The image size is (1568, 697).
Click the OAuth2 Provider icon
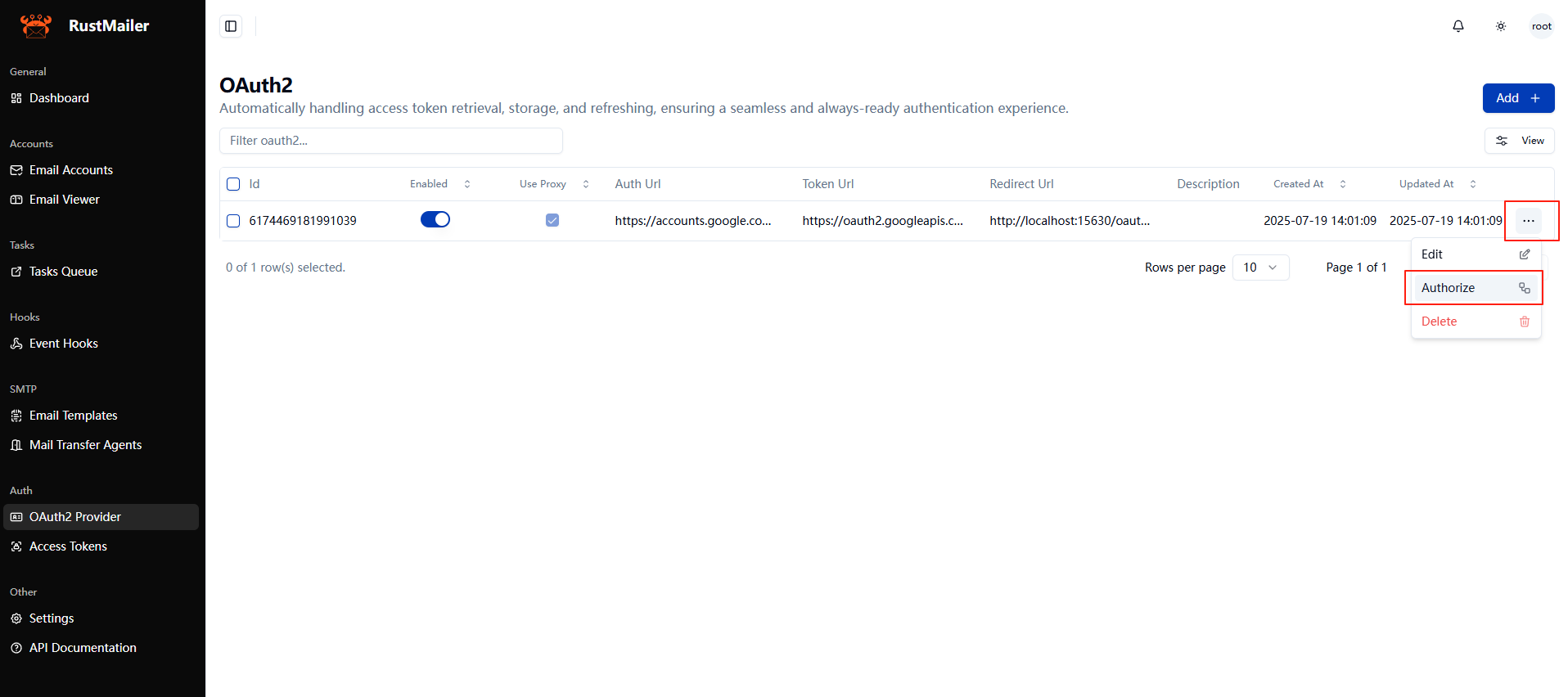point(16,517)
